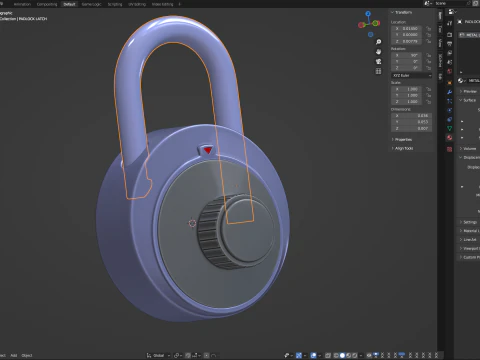Lock the Scale Z value
Screen dimensions: 480x360
[x=429, y=102]
